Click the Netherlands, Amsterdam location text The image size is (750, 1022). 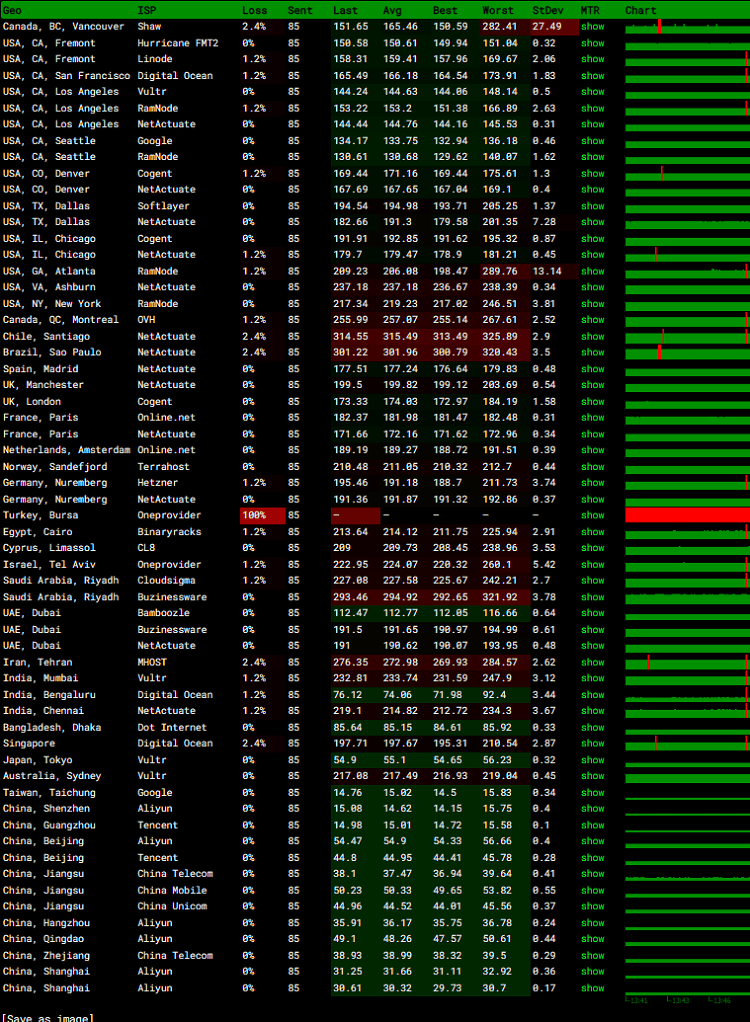point(66,450)
